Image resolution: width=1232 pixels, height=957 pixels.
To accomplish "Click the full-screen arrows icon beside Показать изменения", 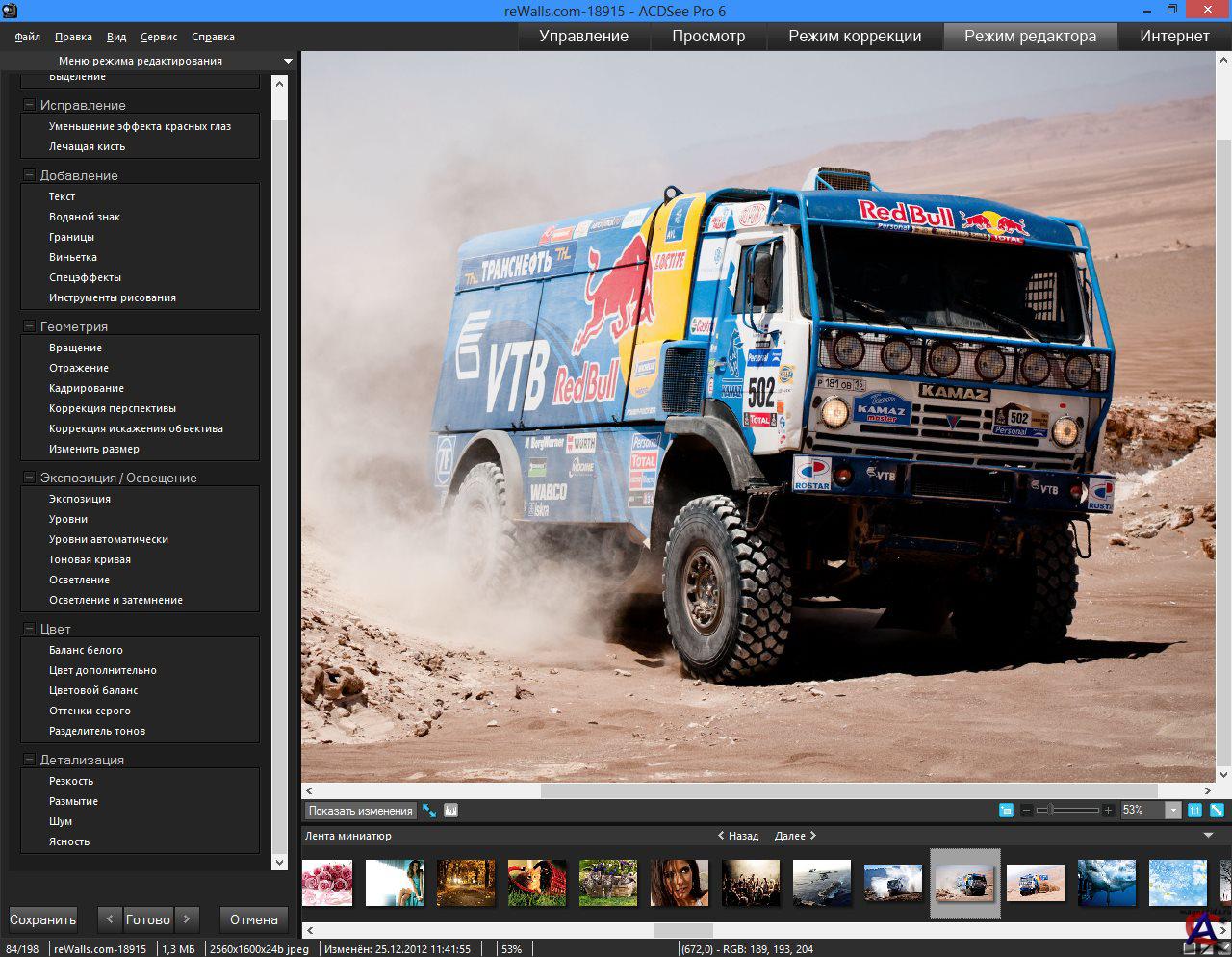I will click(x=429, y=811).
